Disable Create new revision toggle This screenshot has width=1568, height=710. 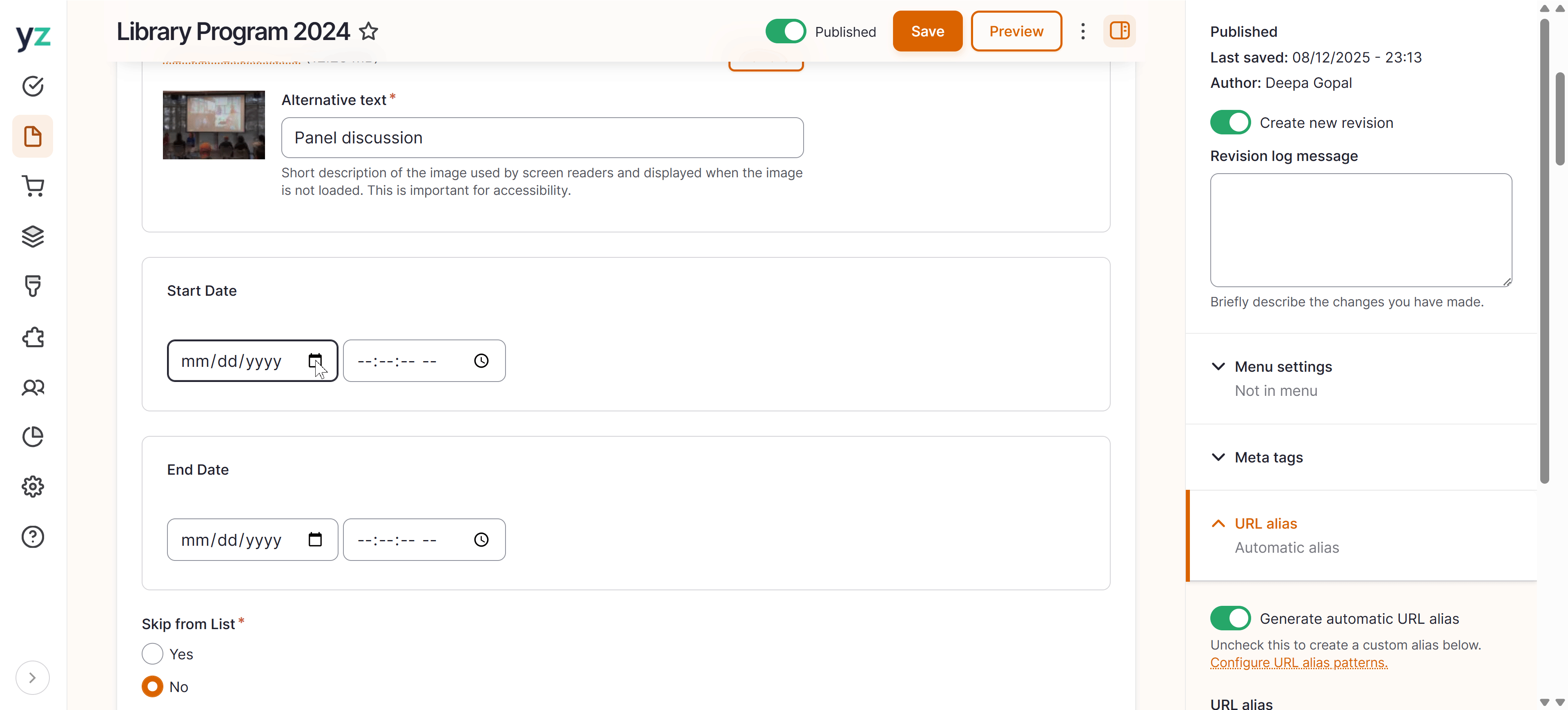1229,123
